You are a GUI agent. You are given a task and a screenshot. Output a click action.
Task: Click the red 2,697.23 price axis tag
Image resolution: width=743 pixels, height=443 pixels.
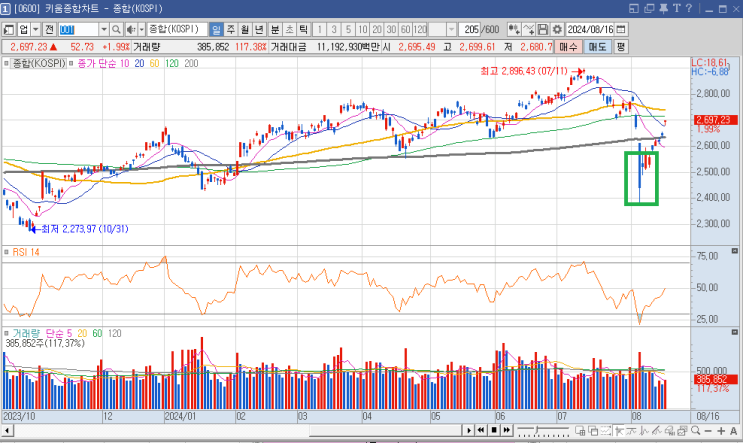pos(716,120)
